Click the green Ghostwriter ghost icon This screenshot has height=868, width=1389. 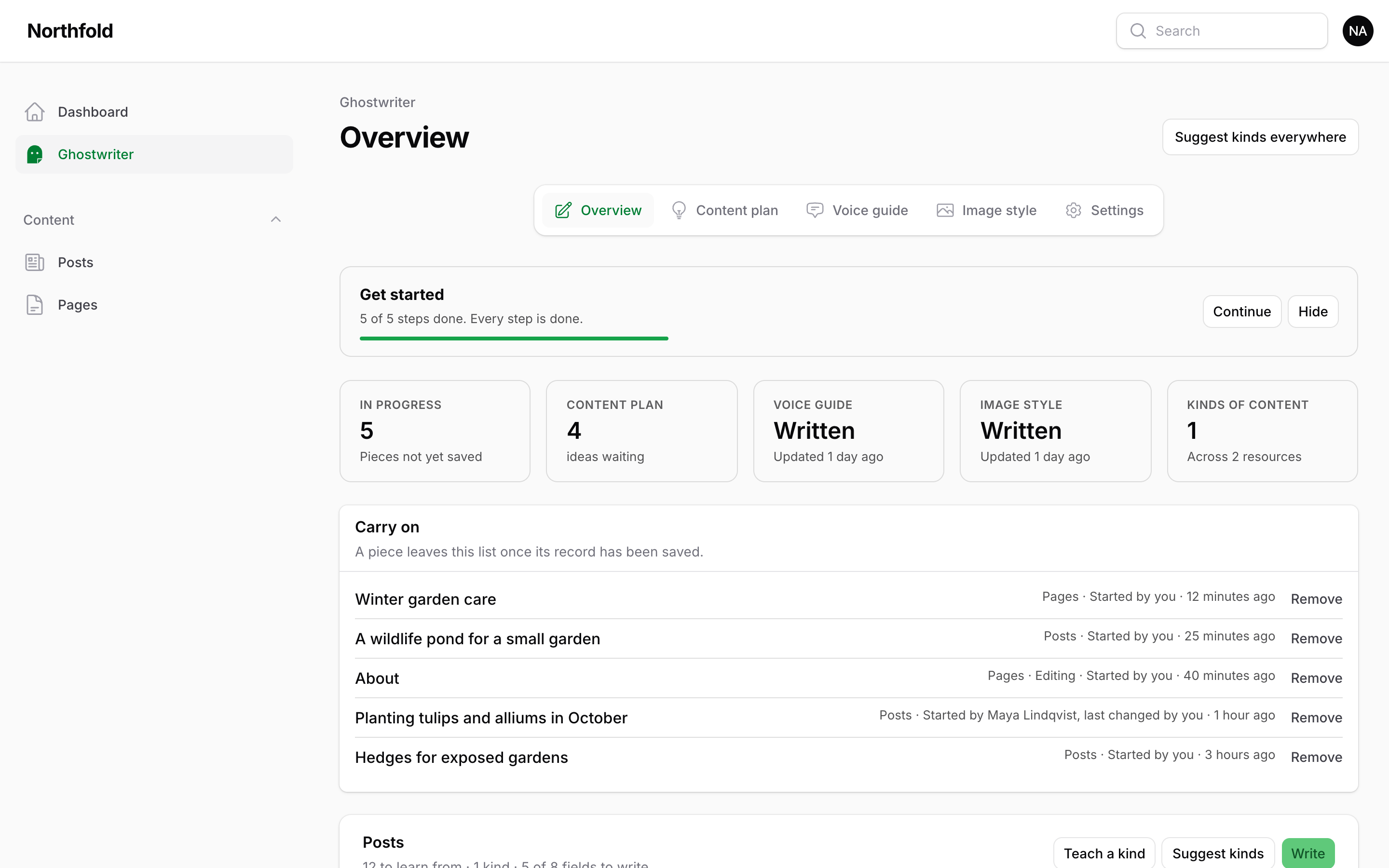click(x=34, y=154)
